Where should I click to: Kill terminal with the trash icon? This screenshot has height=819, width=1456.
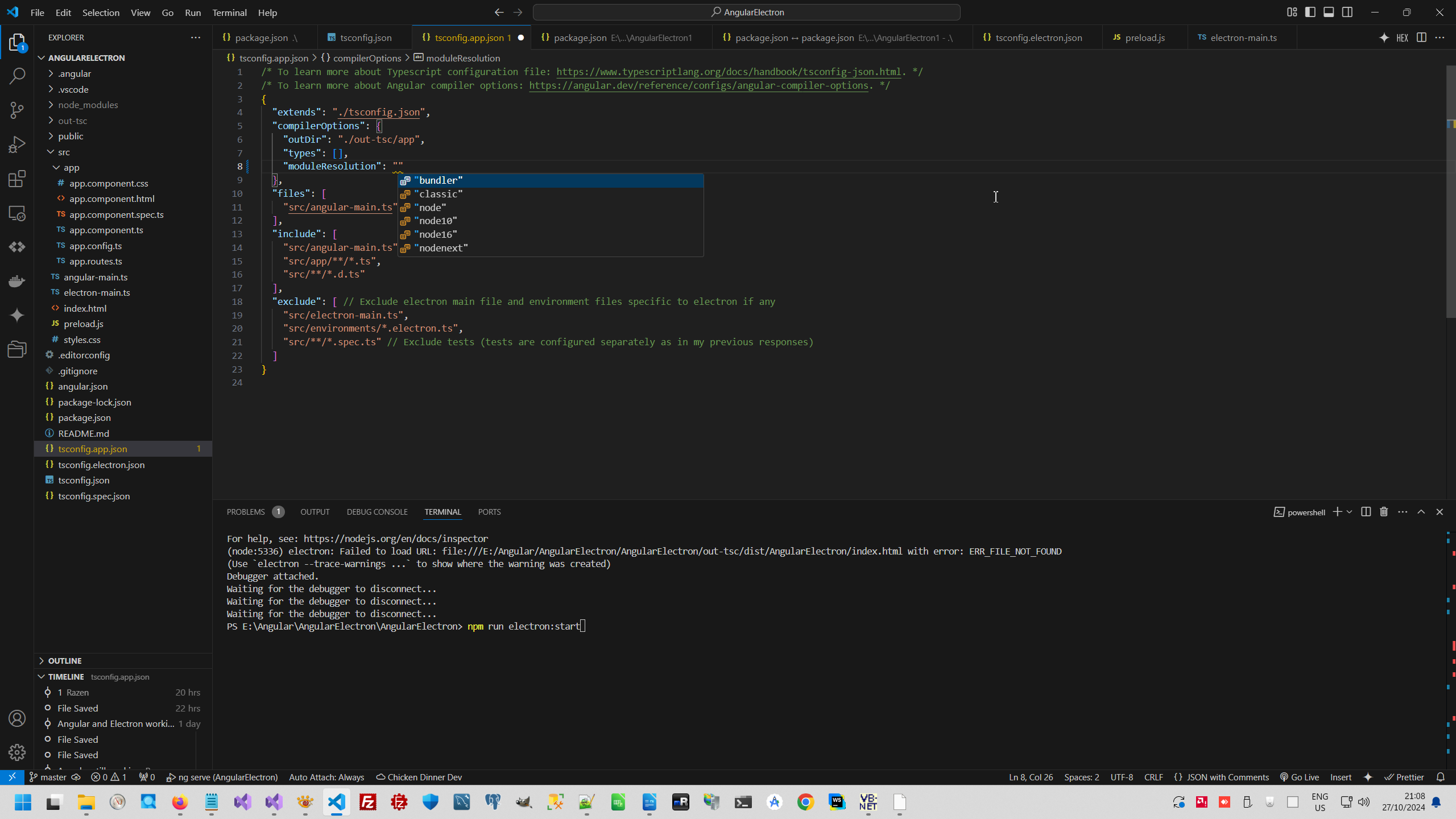coord(1384,512)
